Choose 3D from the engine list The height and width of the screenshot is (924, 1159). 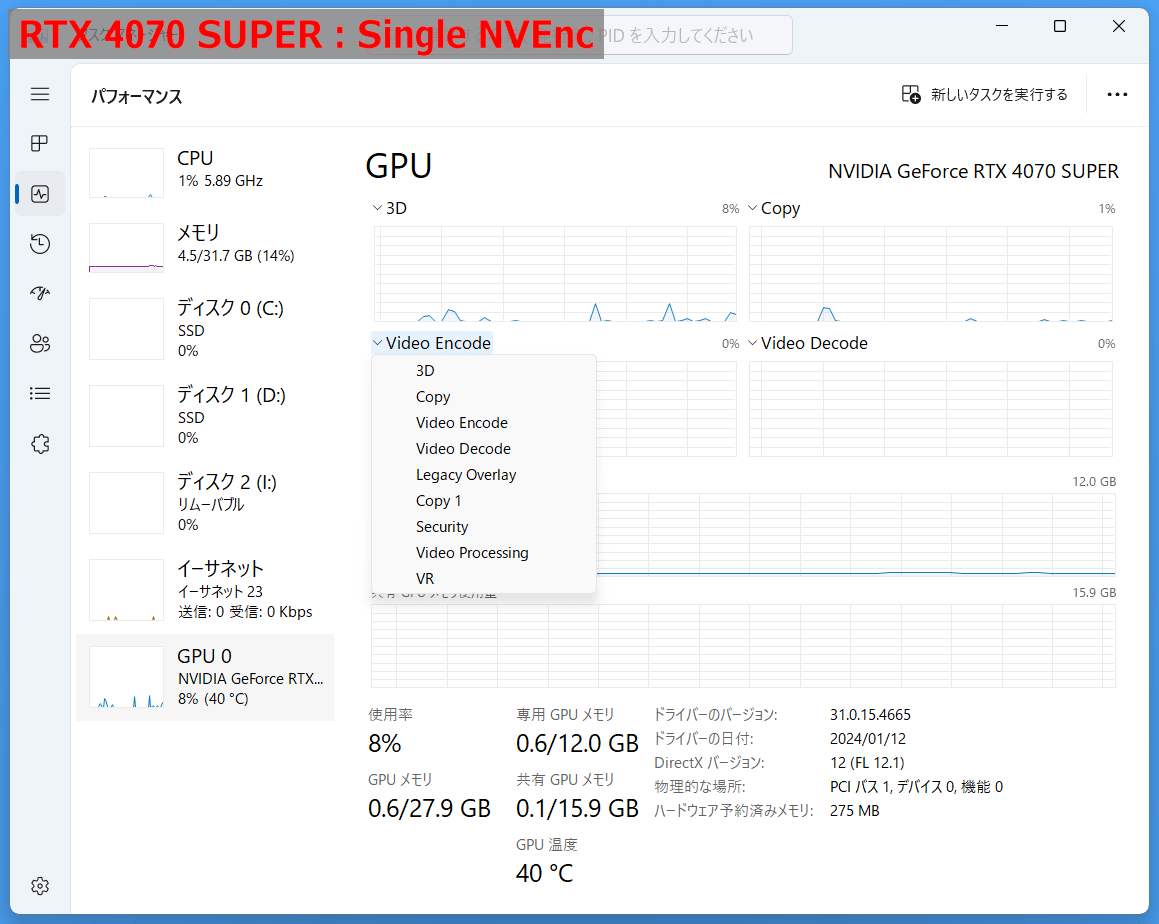483,370
